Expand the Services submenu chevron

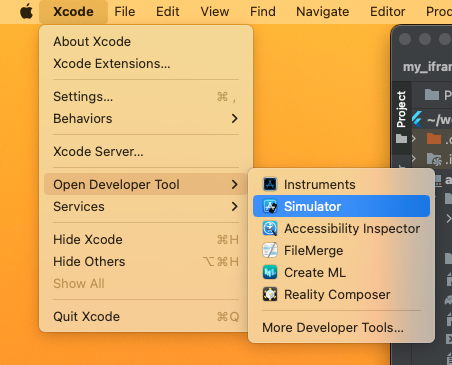coord(235,206)
